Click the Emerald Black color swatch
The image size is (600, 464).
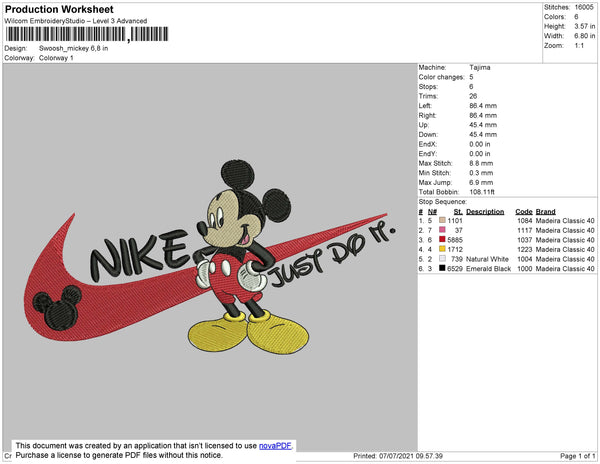click(x=442, y=268)
